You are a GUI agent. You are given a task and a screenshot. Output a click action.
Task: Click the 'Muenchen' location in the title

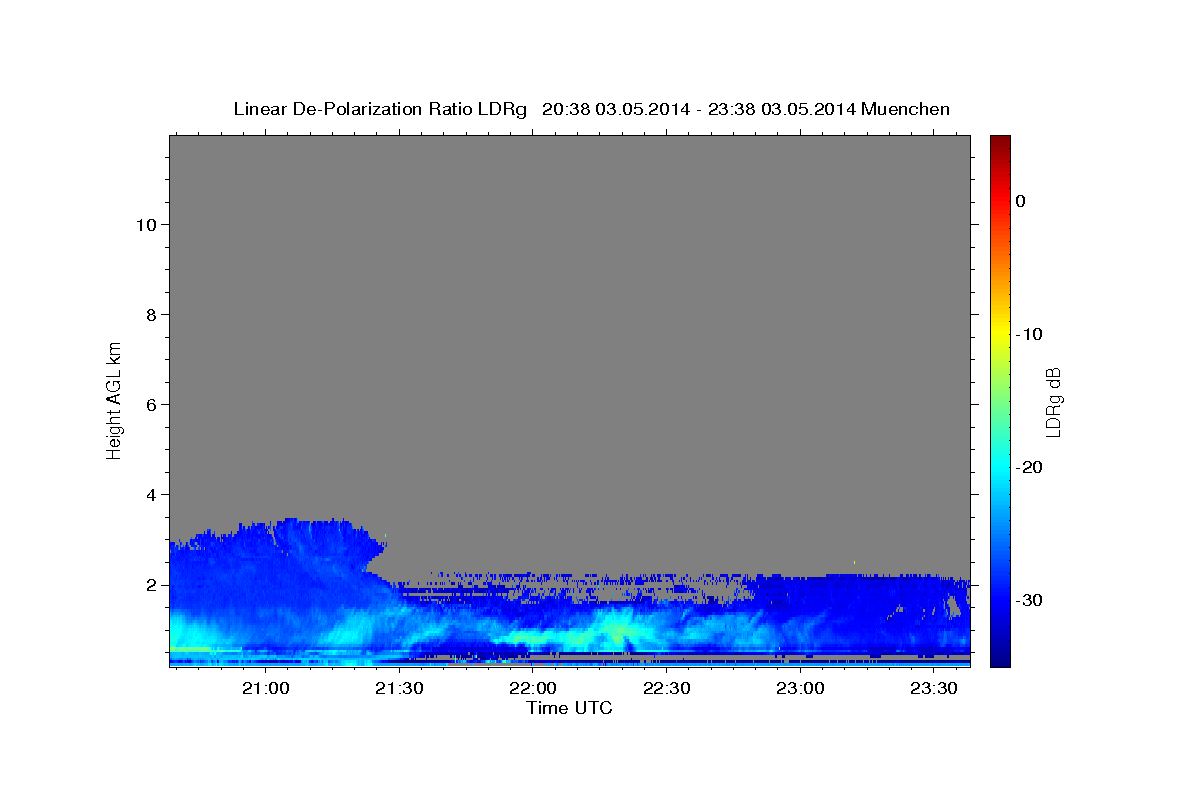pyautogui.click(x=905, y=109)
